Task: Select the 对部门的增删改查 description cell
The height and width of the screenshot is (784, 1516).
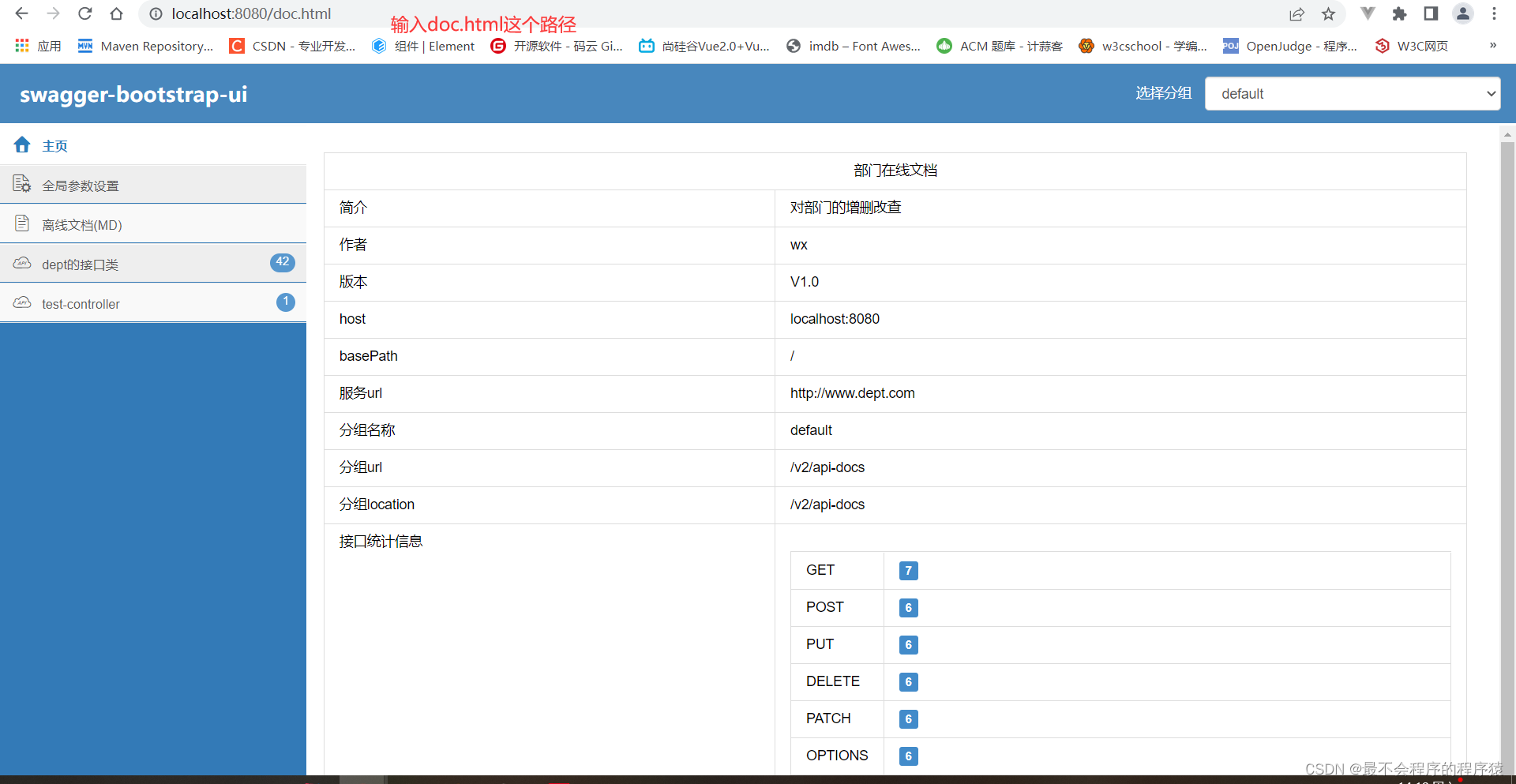Action: [1120, 208]
